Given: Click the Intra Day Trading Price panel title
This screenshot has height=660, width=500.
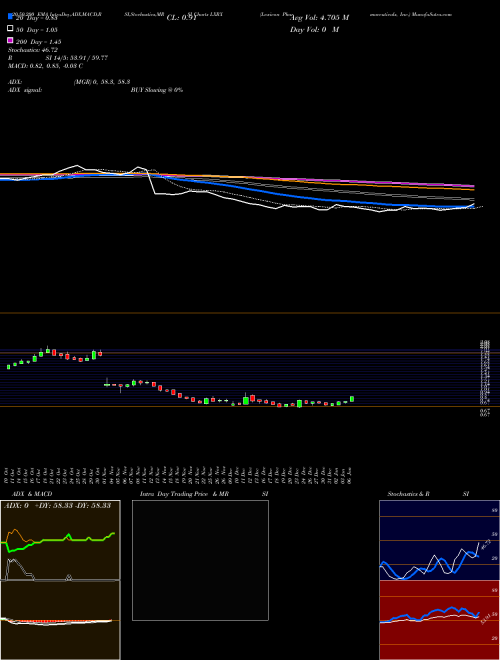Looking at the screenshot, I should pyautogui.click(x=204, y=494).
